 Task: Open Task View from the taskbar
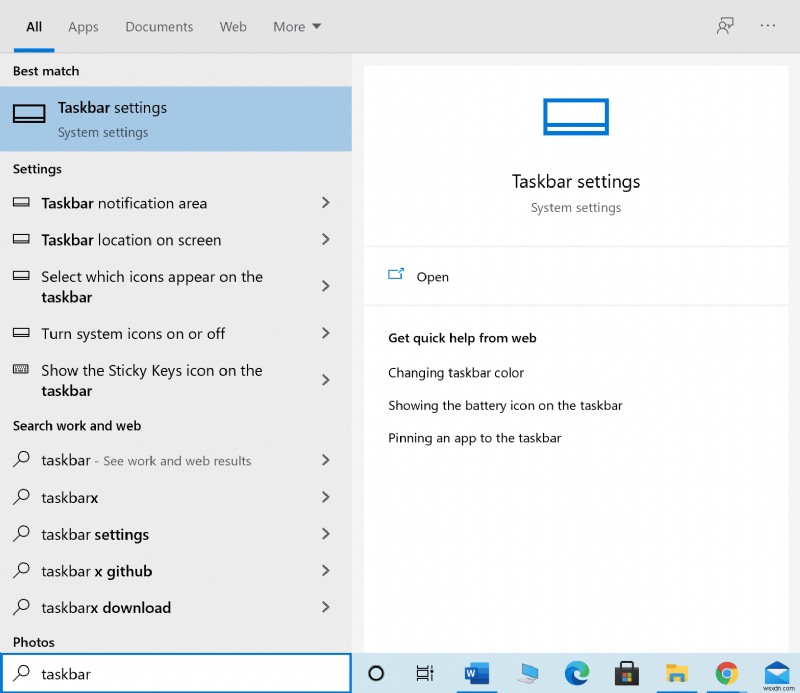pos(425,673)
